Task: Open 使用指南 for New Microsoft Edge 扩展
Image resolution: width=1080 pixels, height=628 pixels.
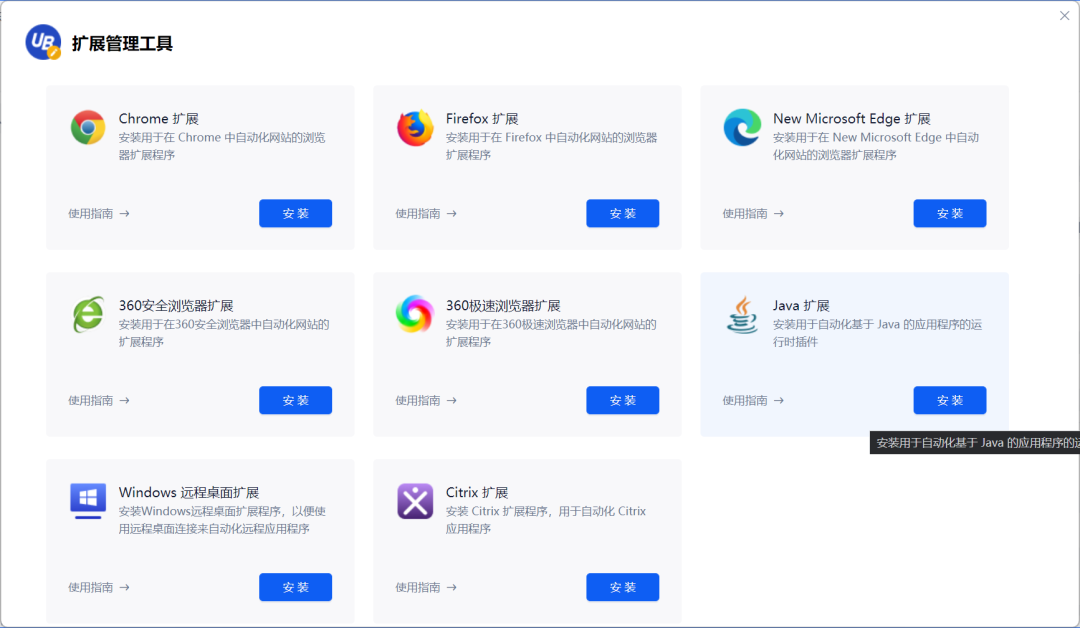Action: 753,213
